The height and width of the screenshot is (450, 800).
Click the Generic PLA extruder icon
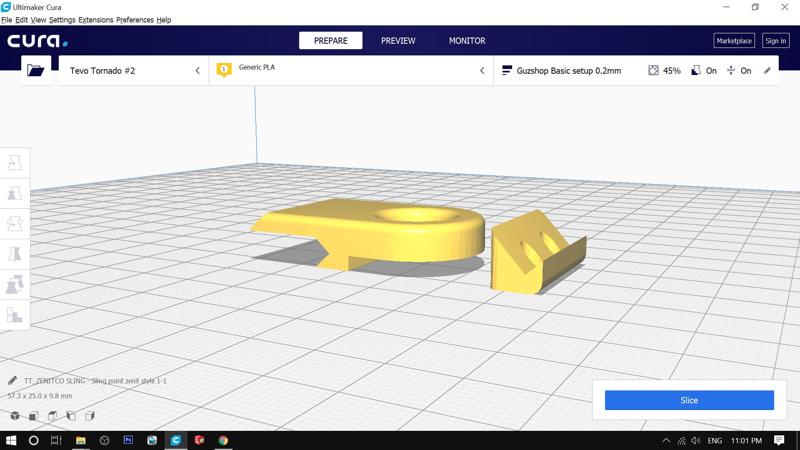tap(223, 69)
